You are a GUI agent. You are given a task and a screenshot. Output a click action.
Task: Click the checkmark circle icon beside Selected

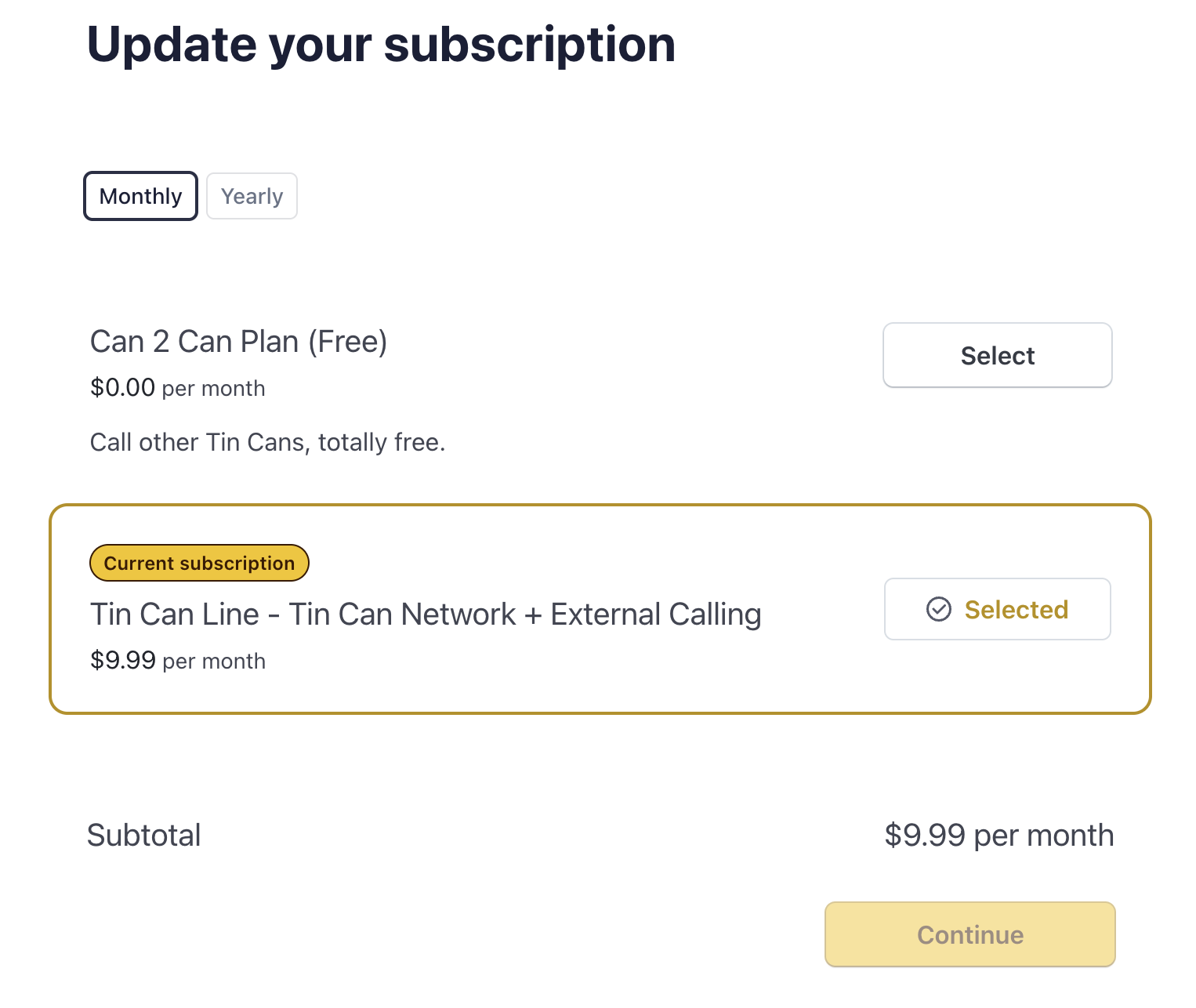[x=938, y=609]
